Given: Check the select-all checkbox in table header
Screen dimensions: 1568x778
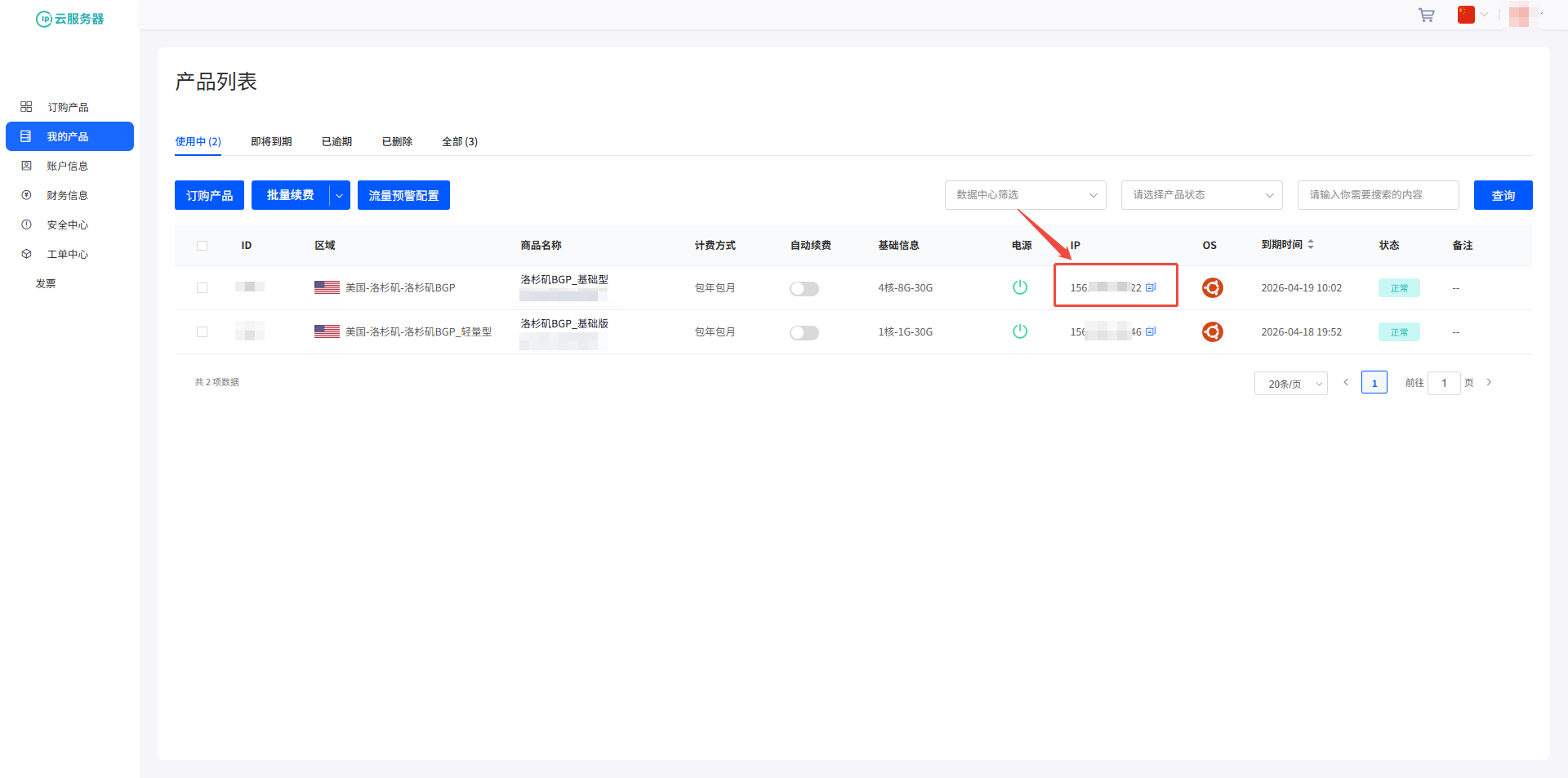Looking at the screenshot, I should pos(202,246).
